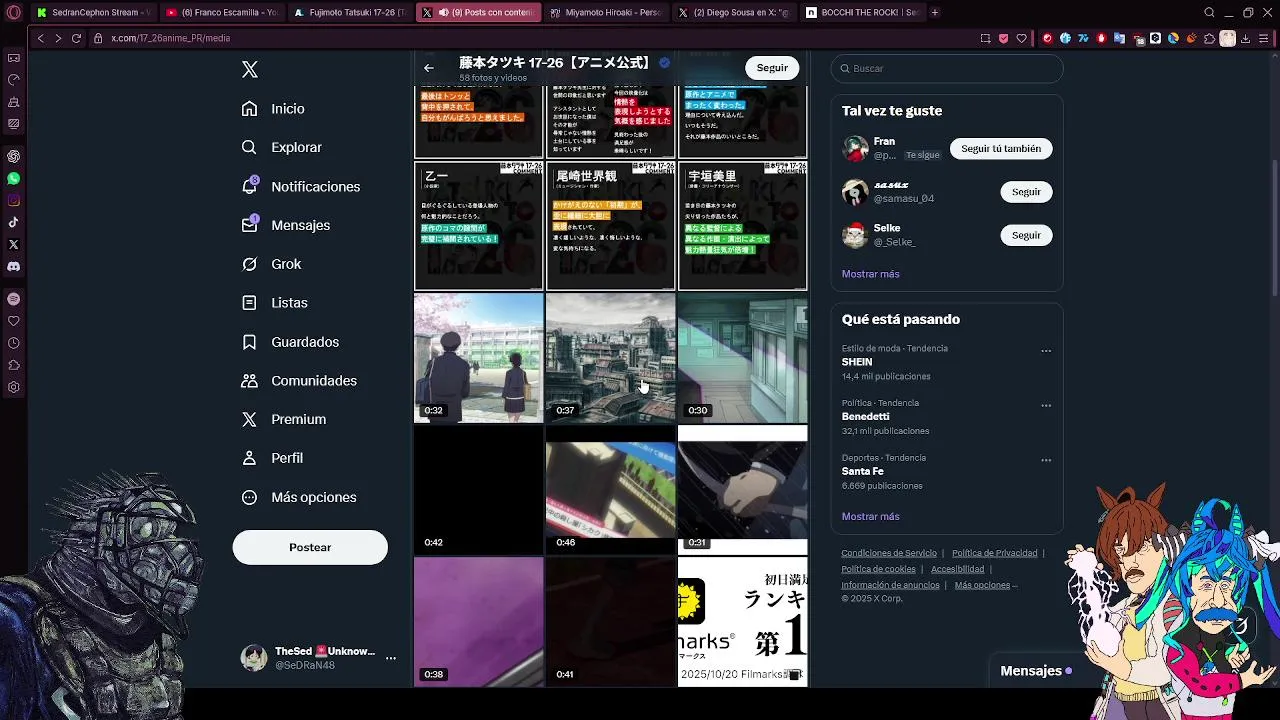Open the Benedetti trend

click(946, 417)
